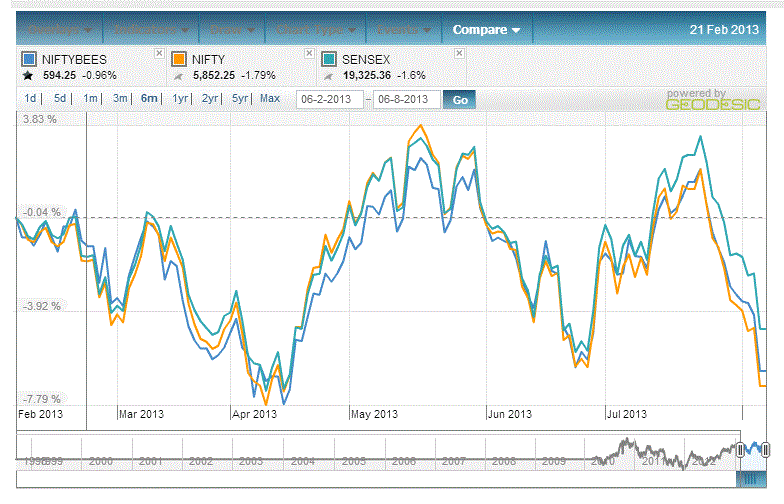Select the 3m time range

(x=120, y=98)
